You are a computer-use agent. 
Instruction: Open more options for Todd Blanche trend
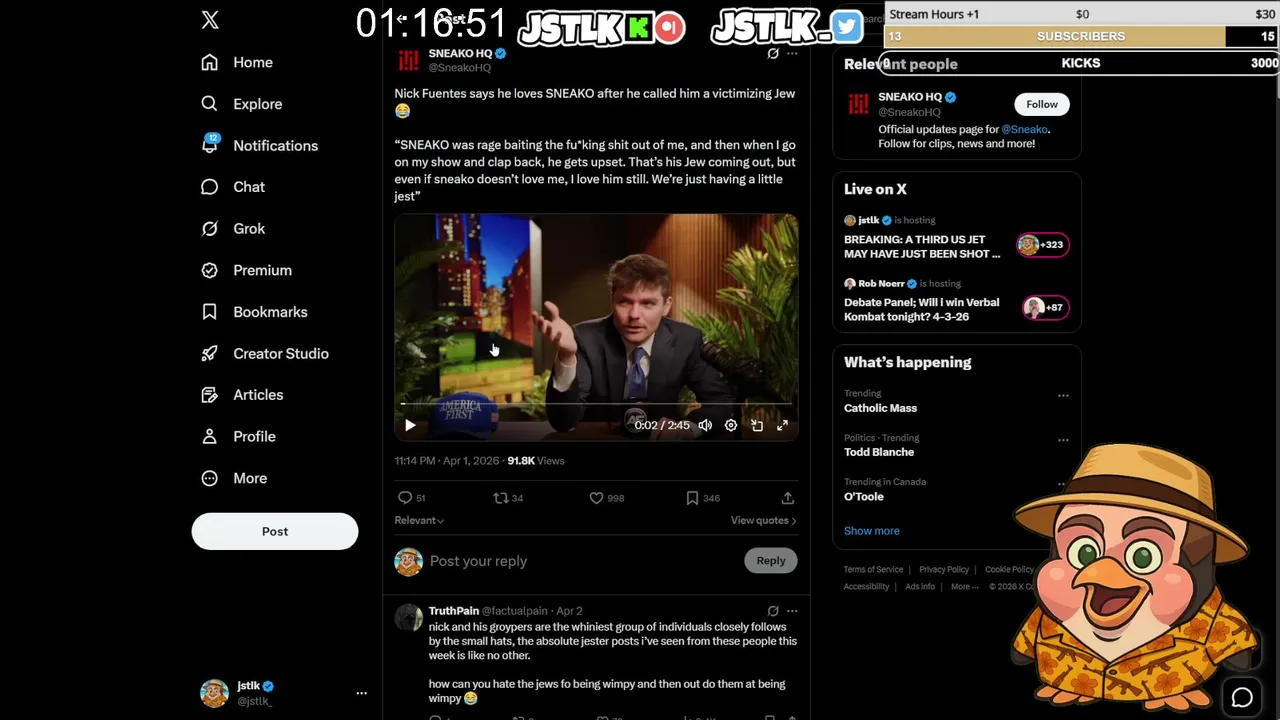[1063, 440]
